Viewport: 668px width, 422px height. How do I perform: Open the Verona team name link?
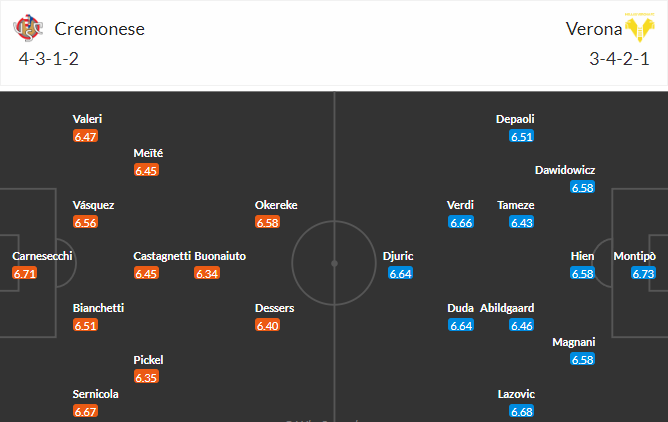click(594, 29)
